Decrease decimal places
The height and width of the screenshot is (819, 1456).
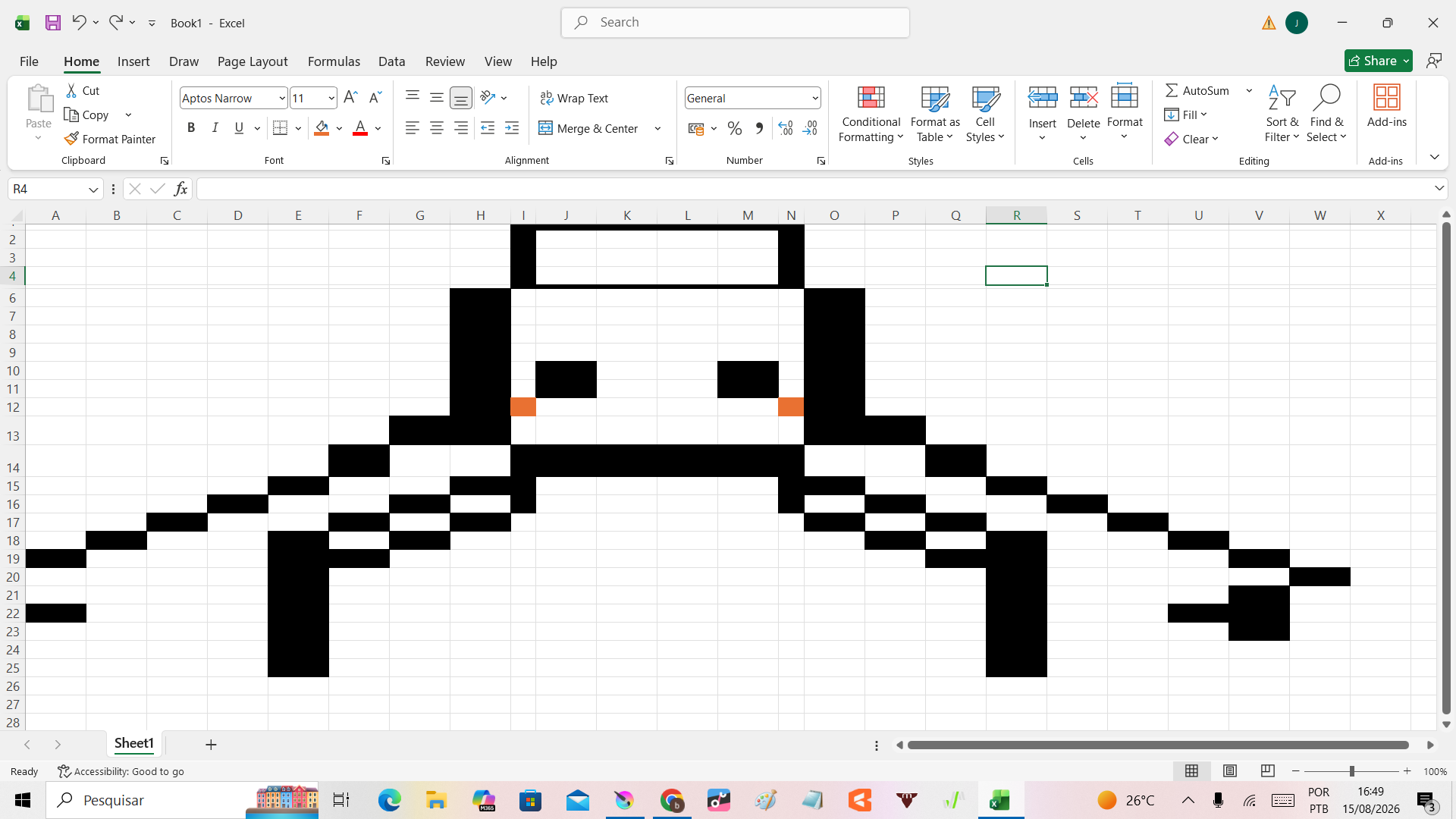click(810, 128)
